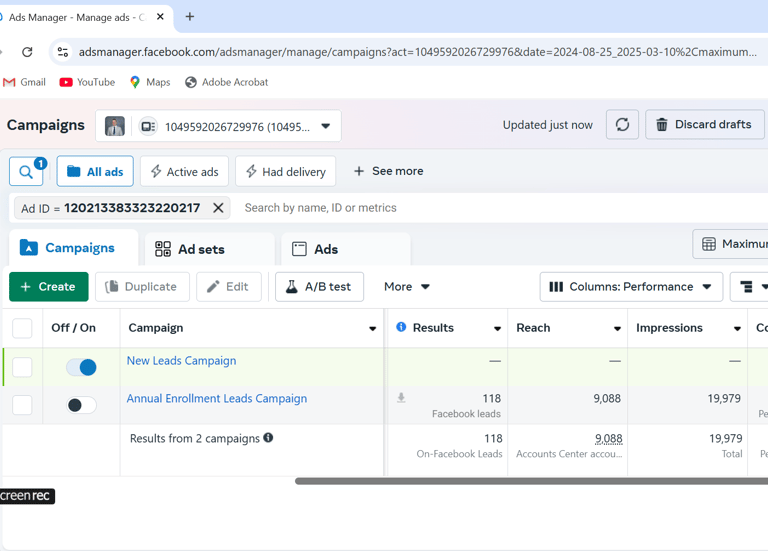Filter by Had delivery

[x=286, y=171]
